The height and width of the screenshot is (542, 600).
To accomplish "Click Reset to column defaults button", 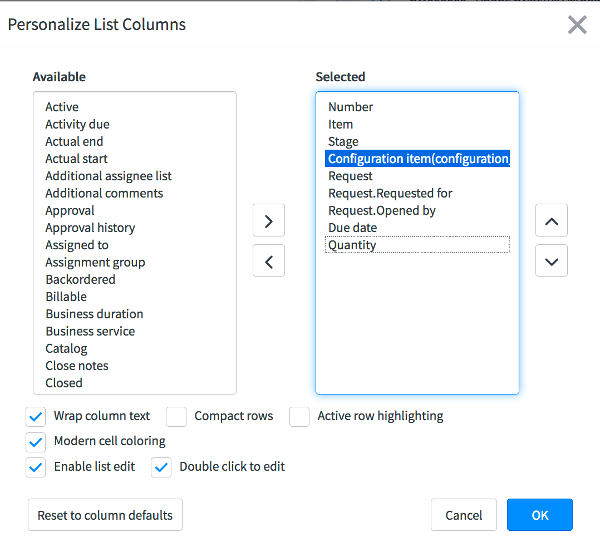I will pos(105,515).
